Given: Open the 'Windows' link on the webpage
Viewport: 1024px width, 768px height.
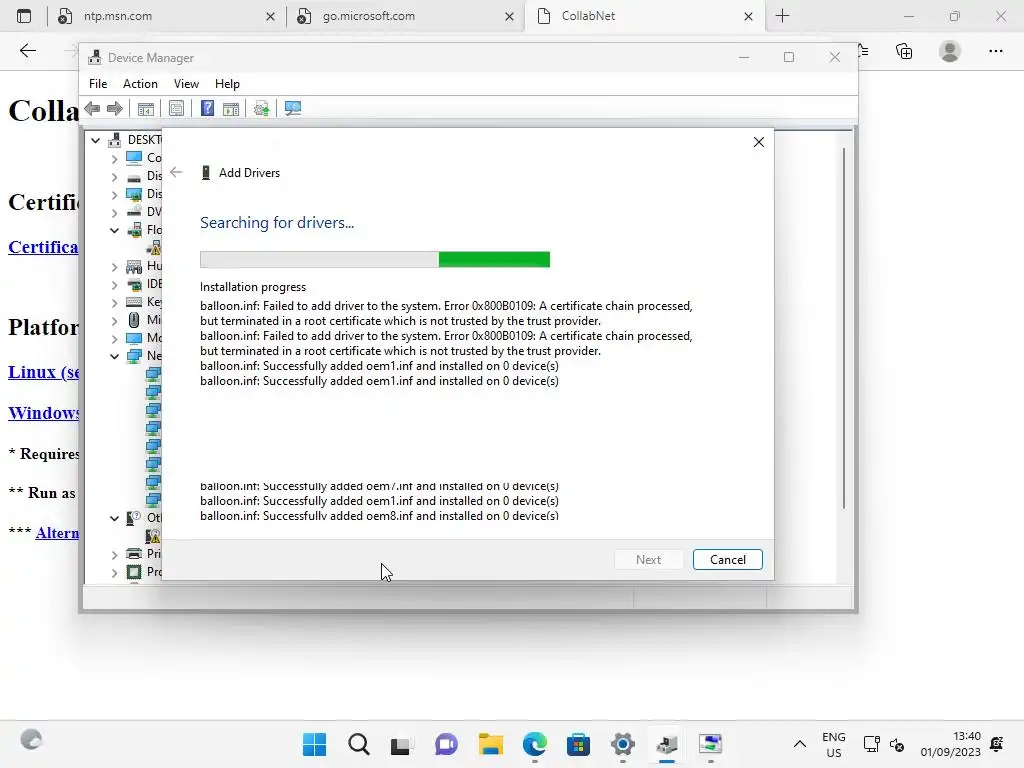Looking at the screenshot, I should click(44, 413).
